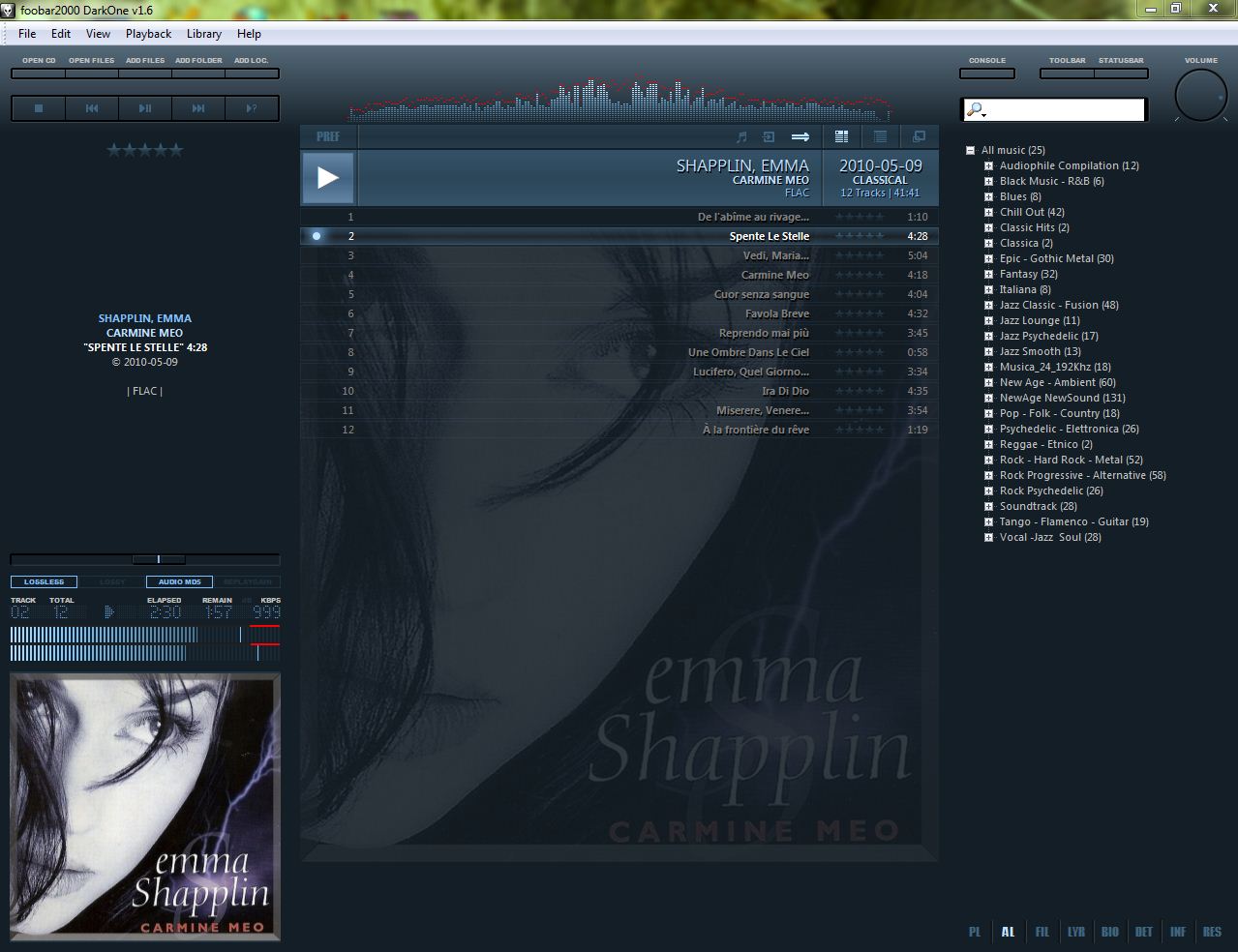
Task: Click the box-with-arrow icon in playlist toolbar
Action: 769,137
